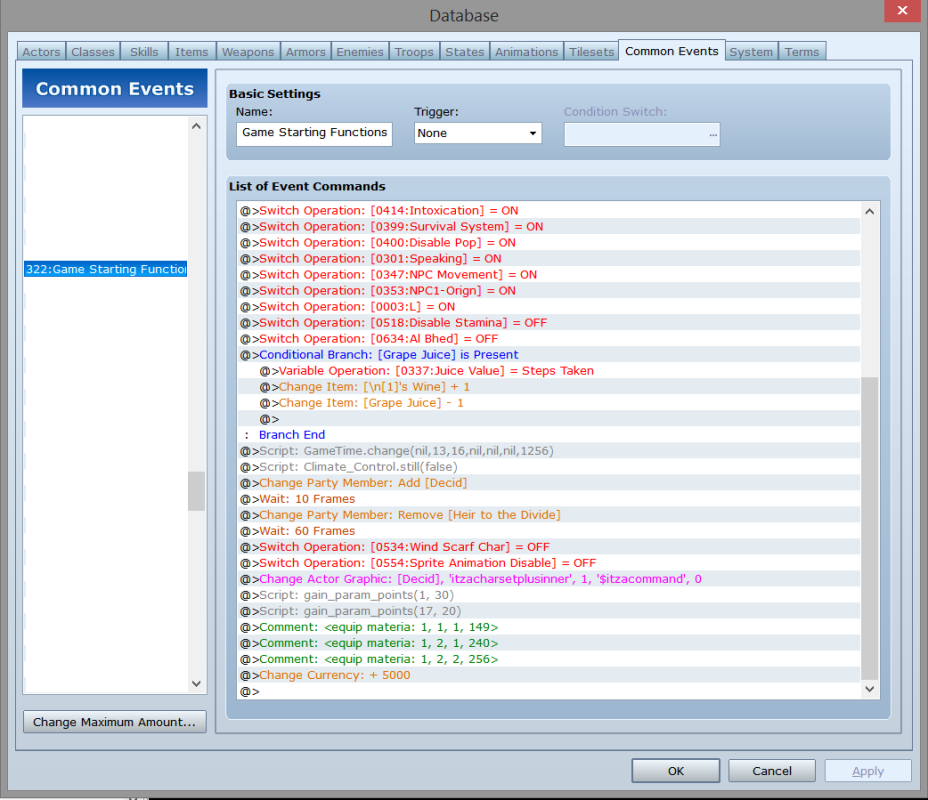Open the Armors tab
928x800 pixels.
coord(305,51)
